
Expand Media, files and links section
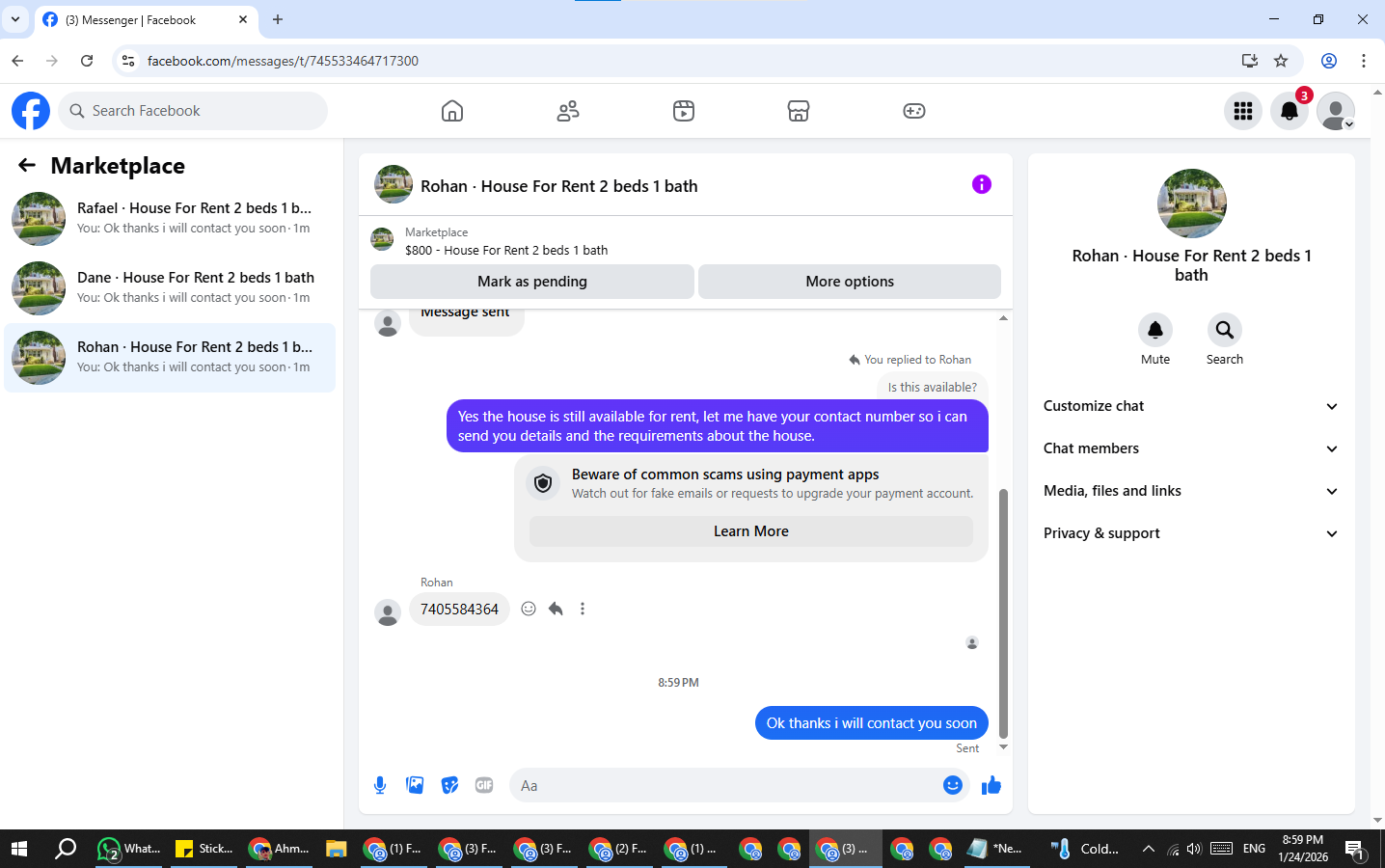tap(1191, 491)
